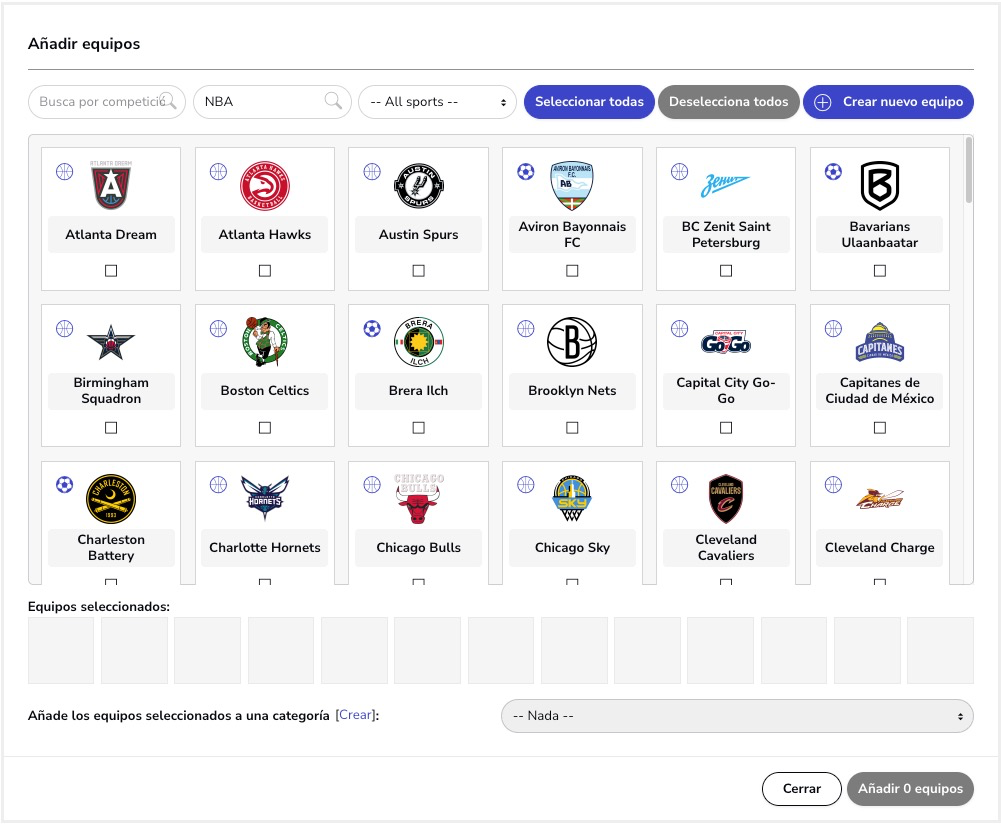Click the Cleveland Cavaliers logo
This screenshot has height=824, width=1001.
tap(726, 499)
